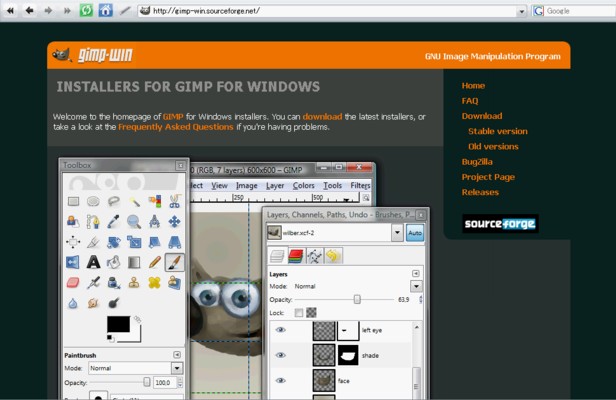This screenshot has width=616, height=400.
Task: Select the Eraser tool
Action: pyautogui.click(x=73, y=283)
